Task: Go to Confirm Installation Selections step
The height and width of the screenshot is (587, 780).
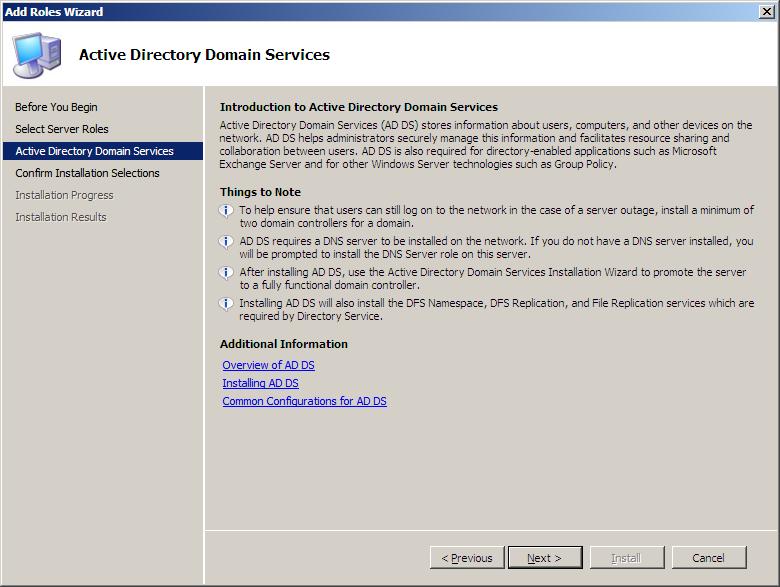Action: (x=87, y=173)
